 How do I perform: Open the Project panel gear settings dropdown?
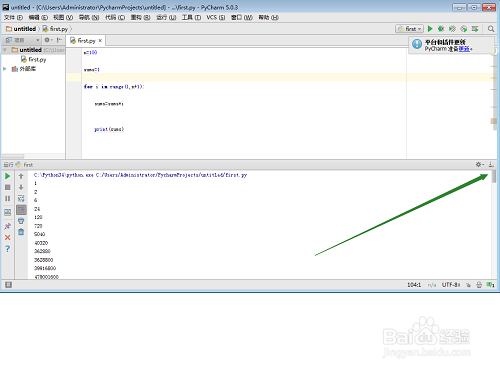point(48,40)
